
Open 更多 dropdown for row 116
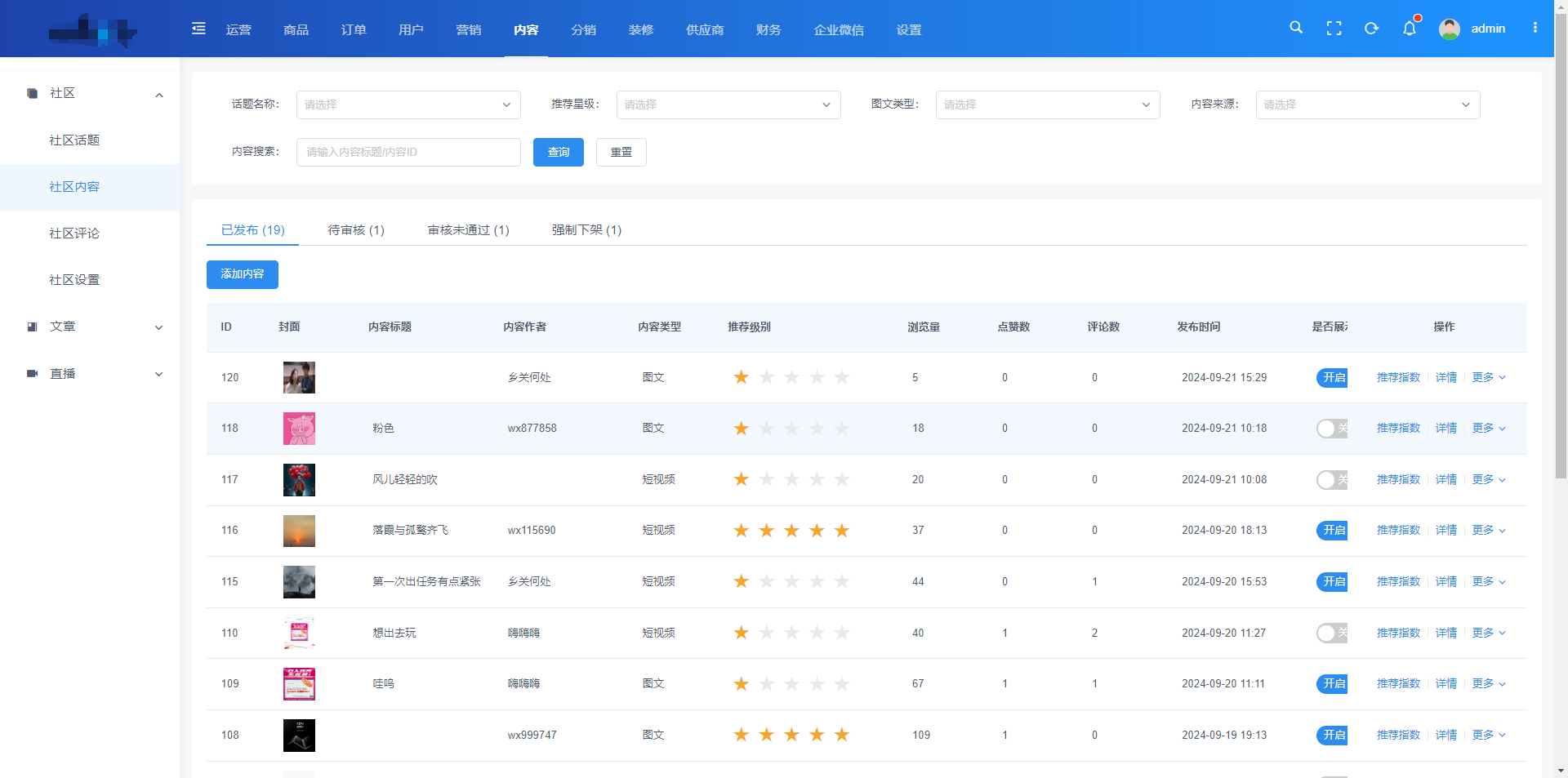[1489, 531]
